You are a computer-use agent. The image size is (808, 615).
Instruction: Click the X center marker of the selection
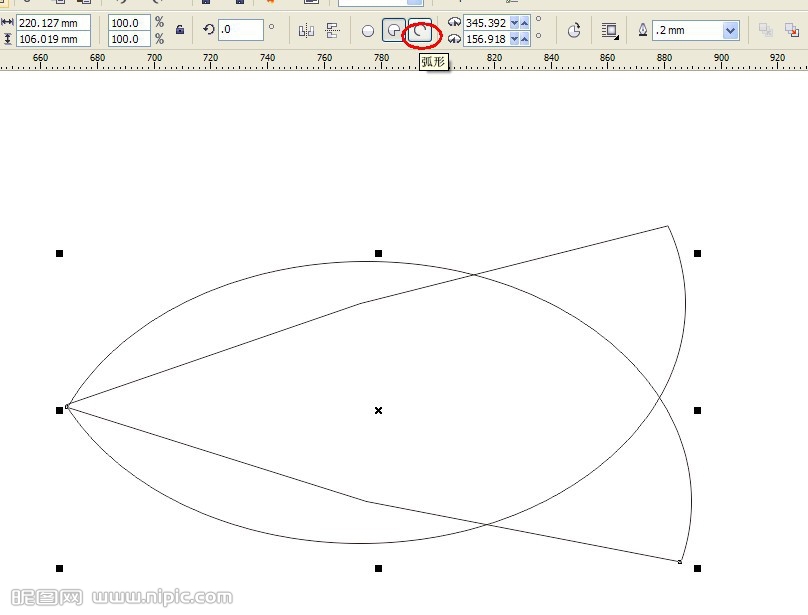(378, 410)
